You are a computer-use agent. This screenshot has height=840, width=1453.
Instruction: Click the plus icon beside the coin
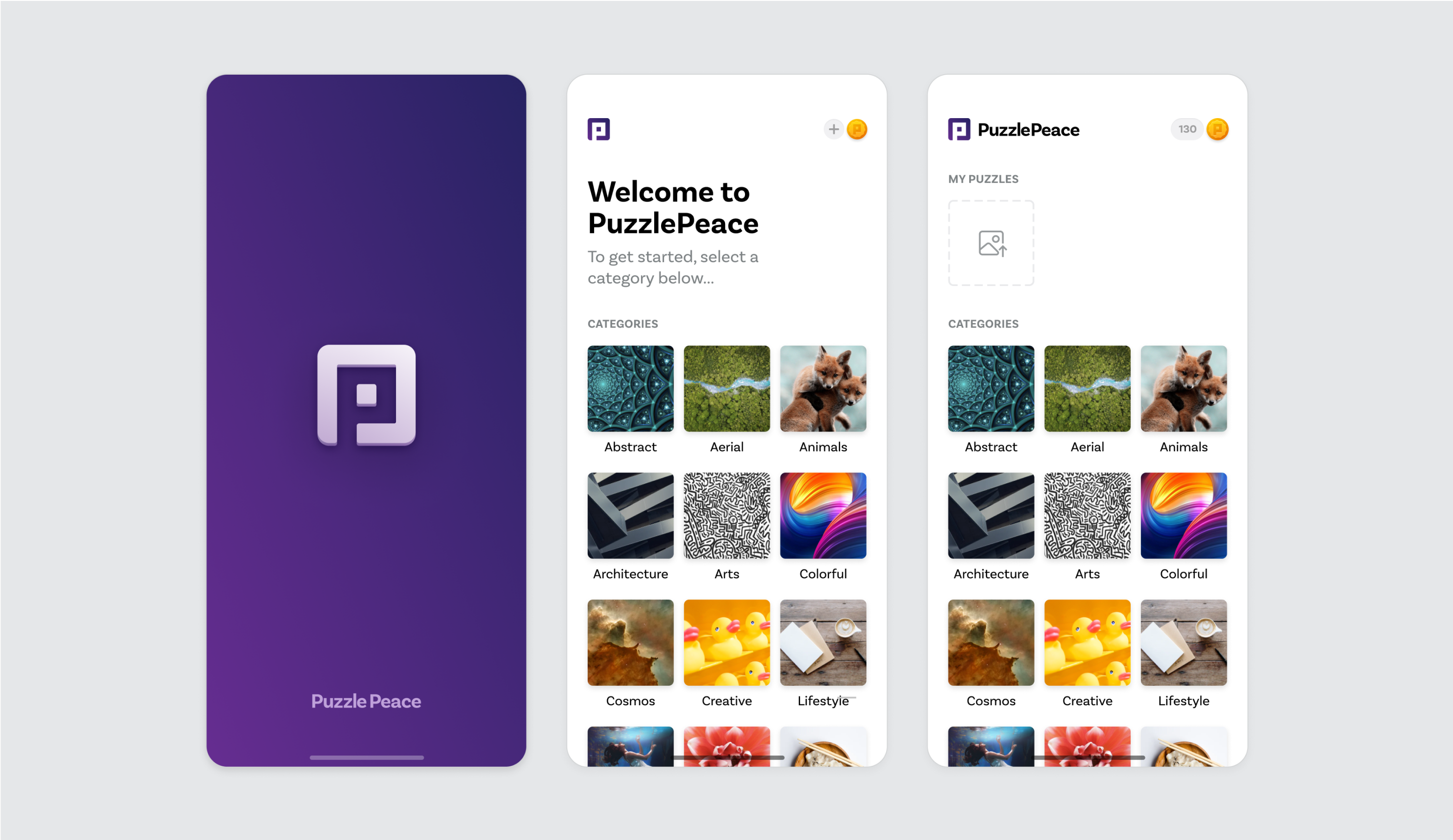(x=833, y=129)
